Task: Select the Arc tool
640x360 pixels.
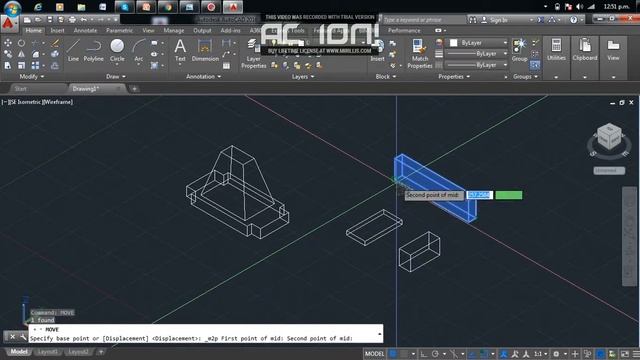Action: pos(139,51)
